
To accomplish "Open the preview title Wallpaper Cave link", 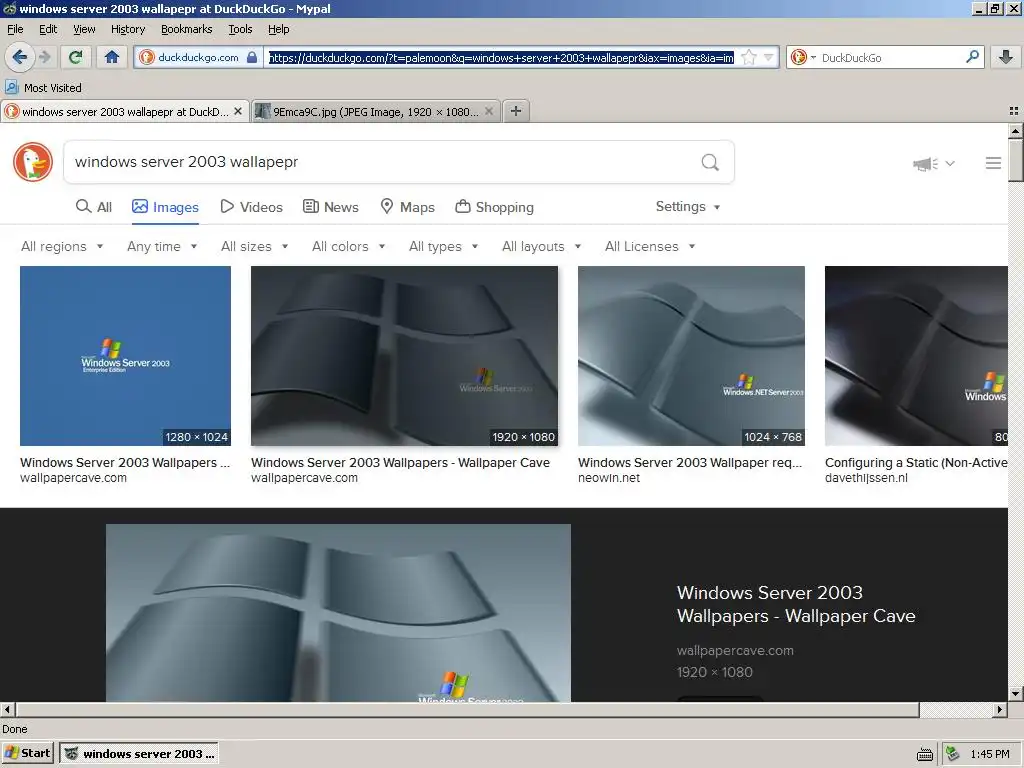I will pyautogui.click(x=796, y=604).
